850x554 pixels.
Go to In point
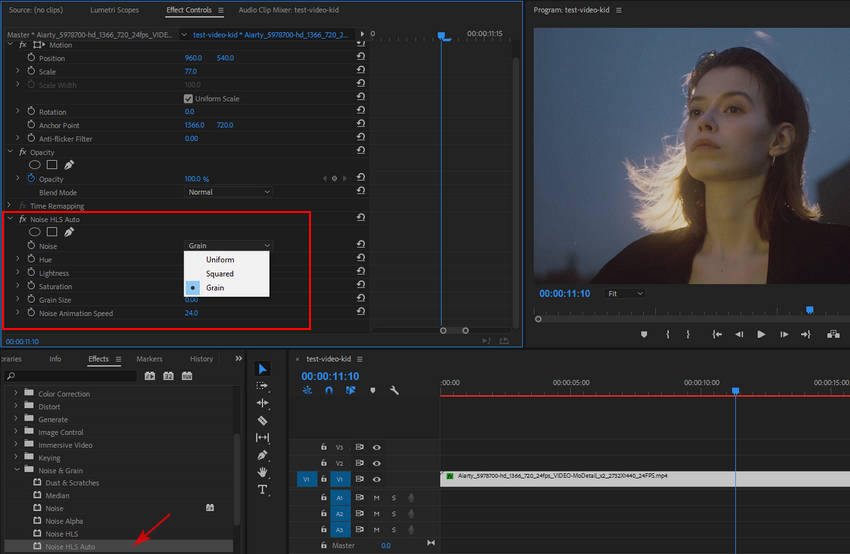coord(717,334)
